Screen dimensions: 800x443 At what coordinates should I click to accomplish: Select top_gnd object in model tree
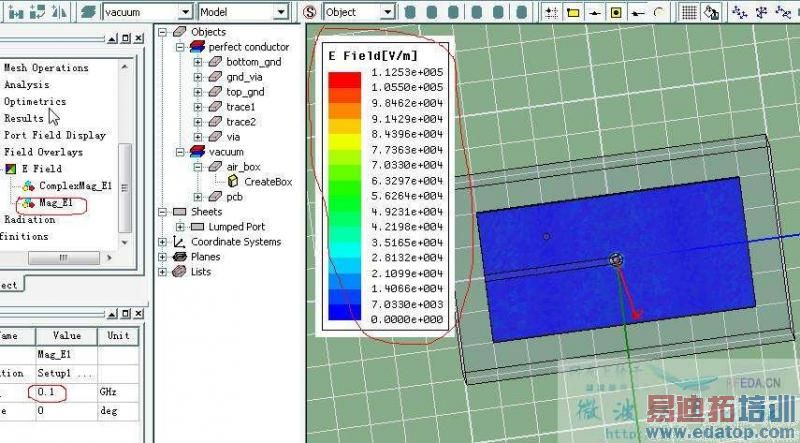(x=245, y=92)
